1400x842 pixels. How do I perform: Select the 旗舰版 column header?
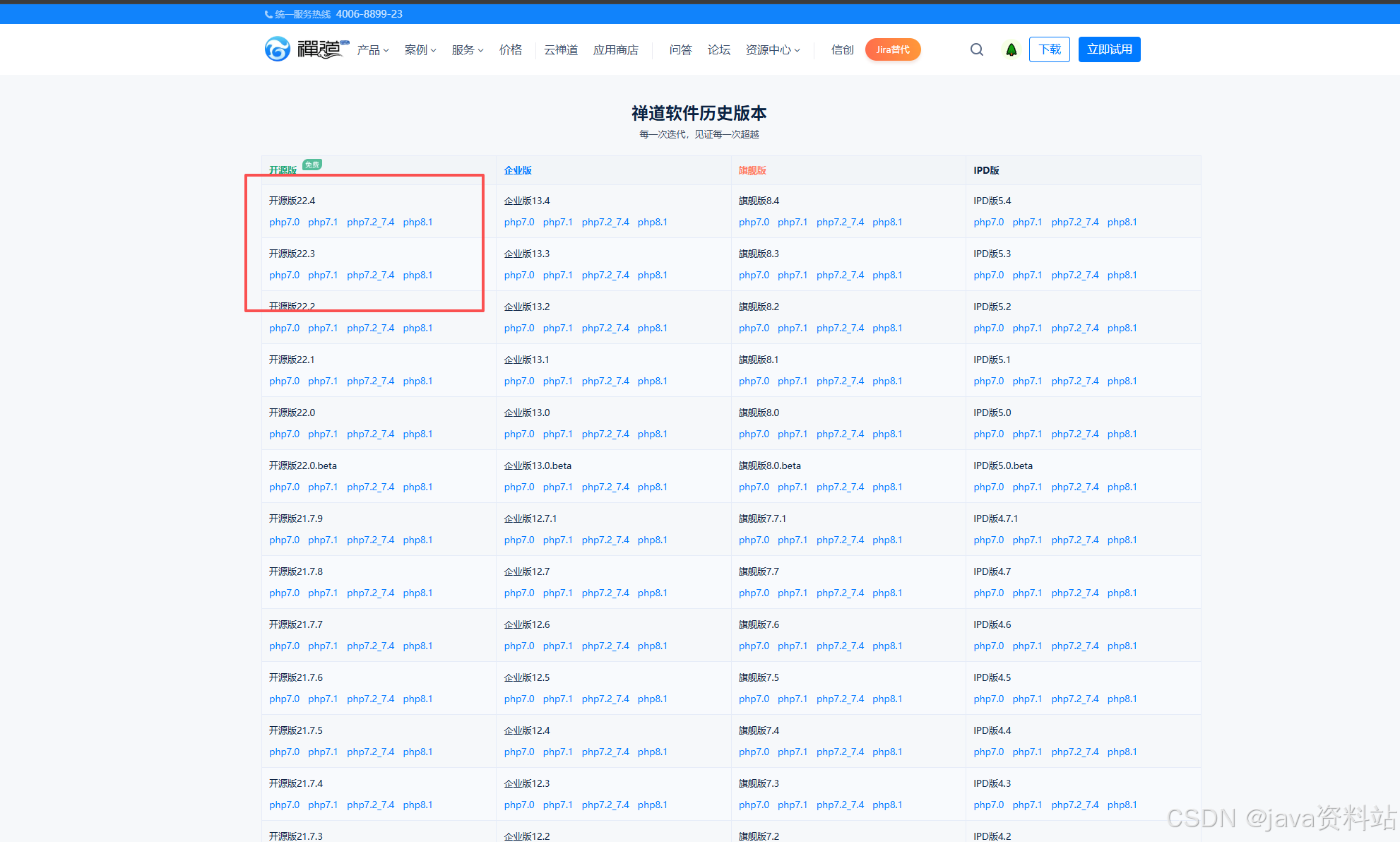pyautogui.click(x=752, y=170)
